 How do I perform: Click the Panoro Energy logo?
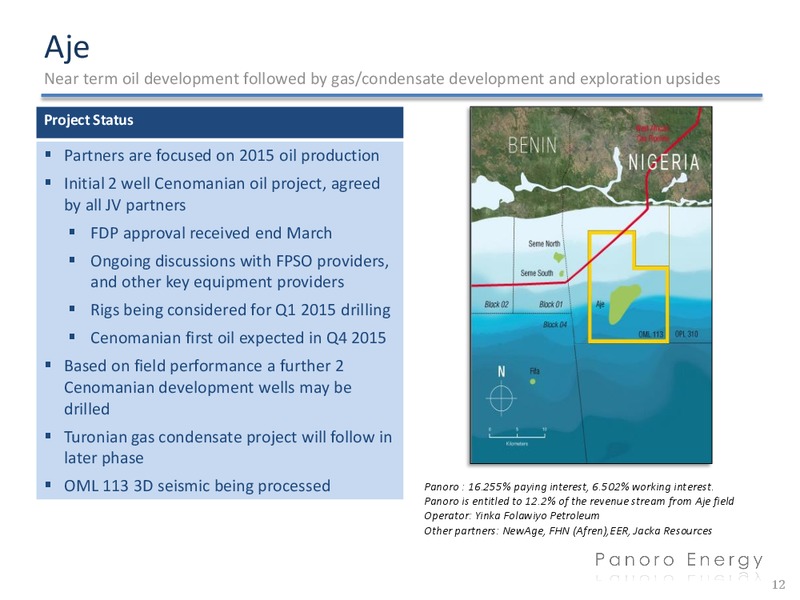(679, 561)
